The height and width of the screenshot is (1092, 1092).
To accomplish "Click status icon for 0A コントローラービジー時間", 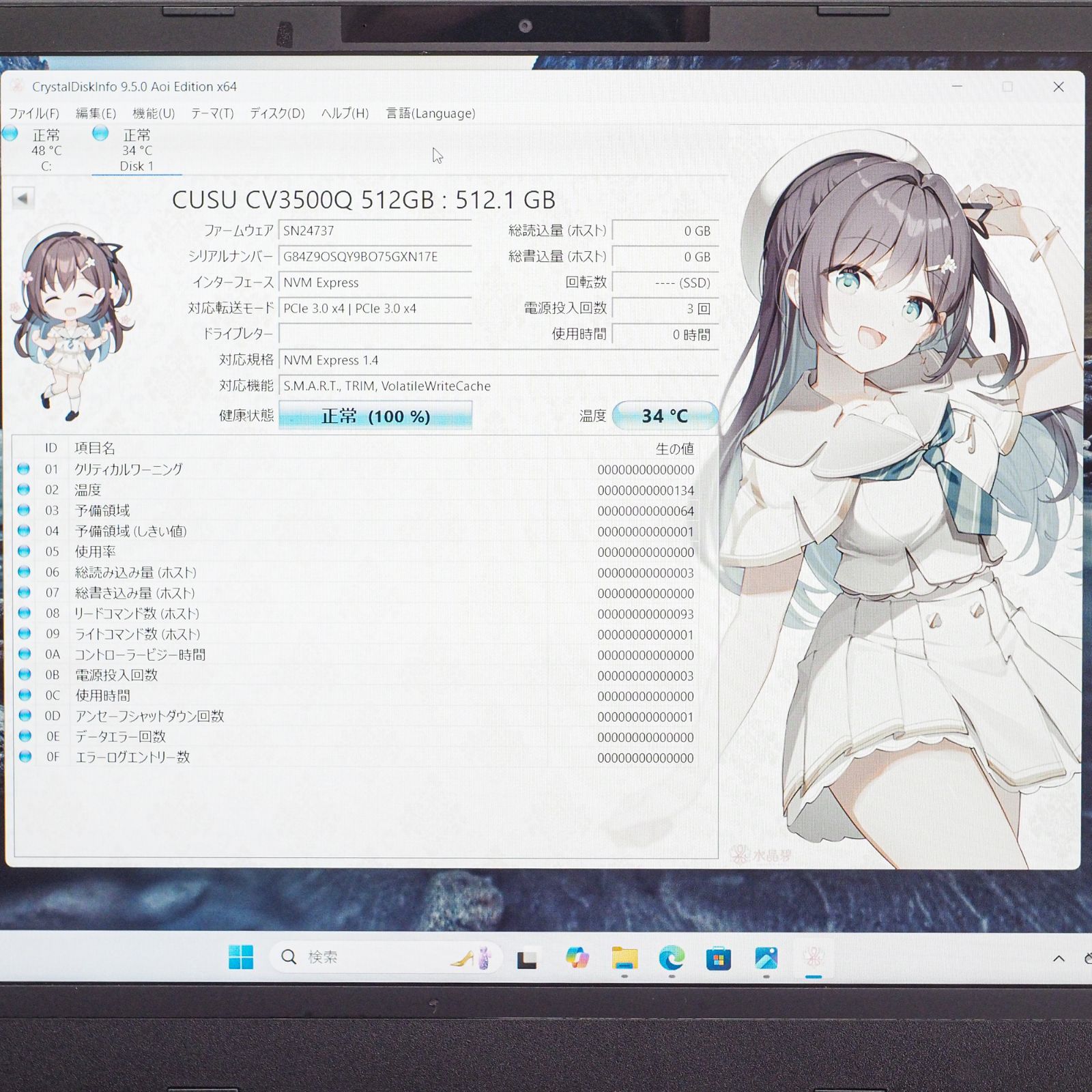I will click(25, 654).
